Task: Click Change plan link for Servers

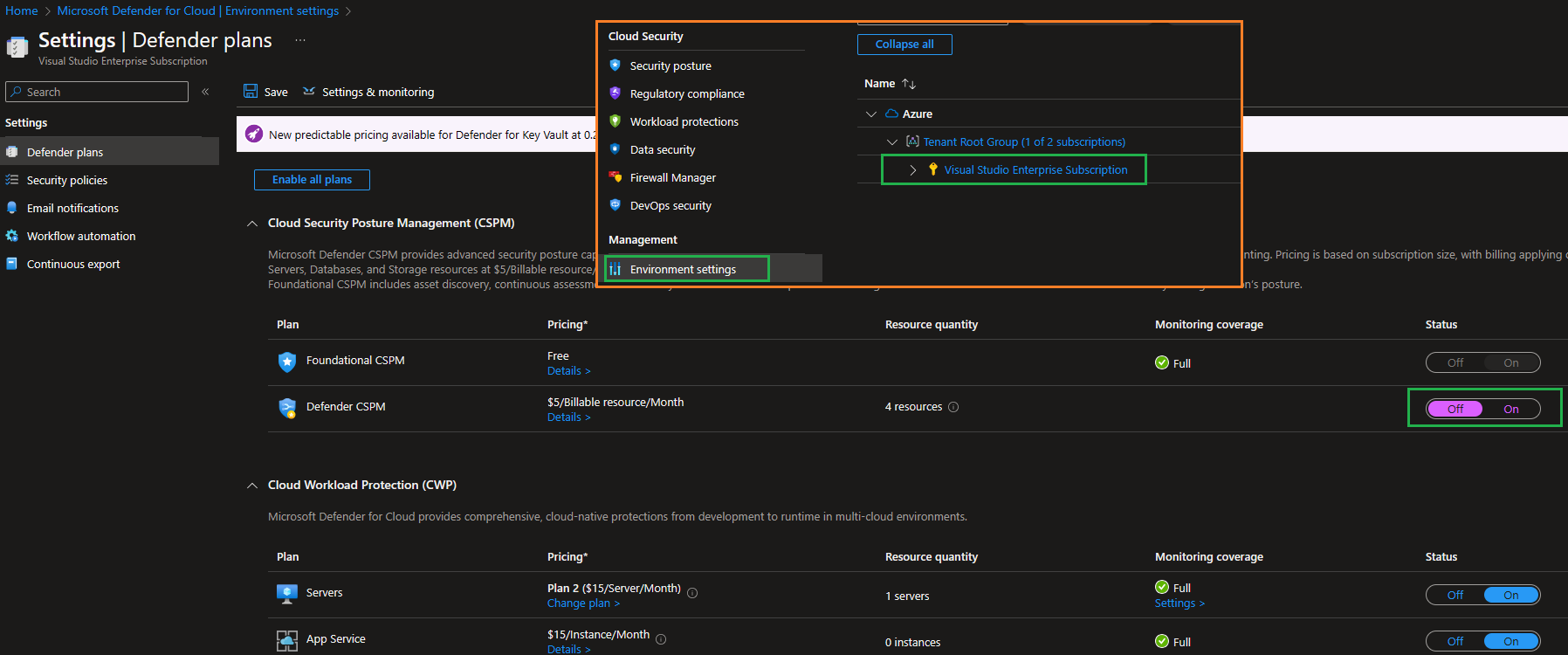Action: [583, 603]
